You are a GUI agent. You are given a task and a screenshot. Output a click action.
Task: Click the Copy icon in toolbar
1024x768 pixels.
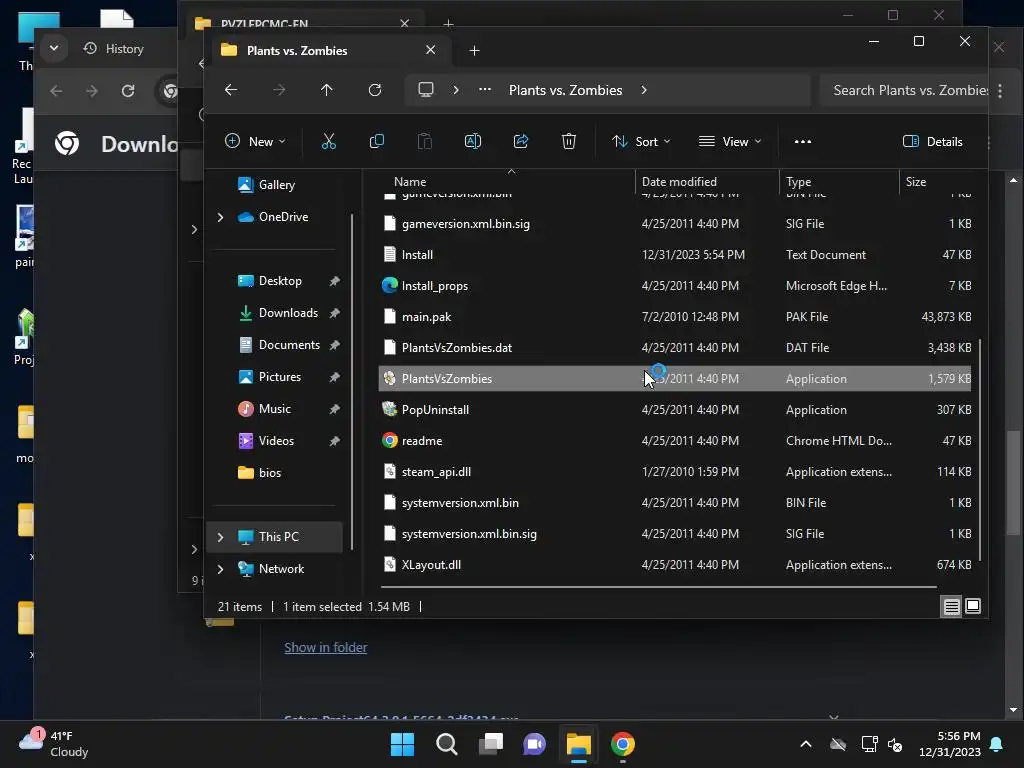[377, 141]
